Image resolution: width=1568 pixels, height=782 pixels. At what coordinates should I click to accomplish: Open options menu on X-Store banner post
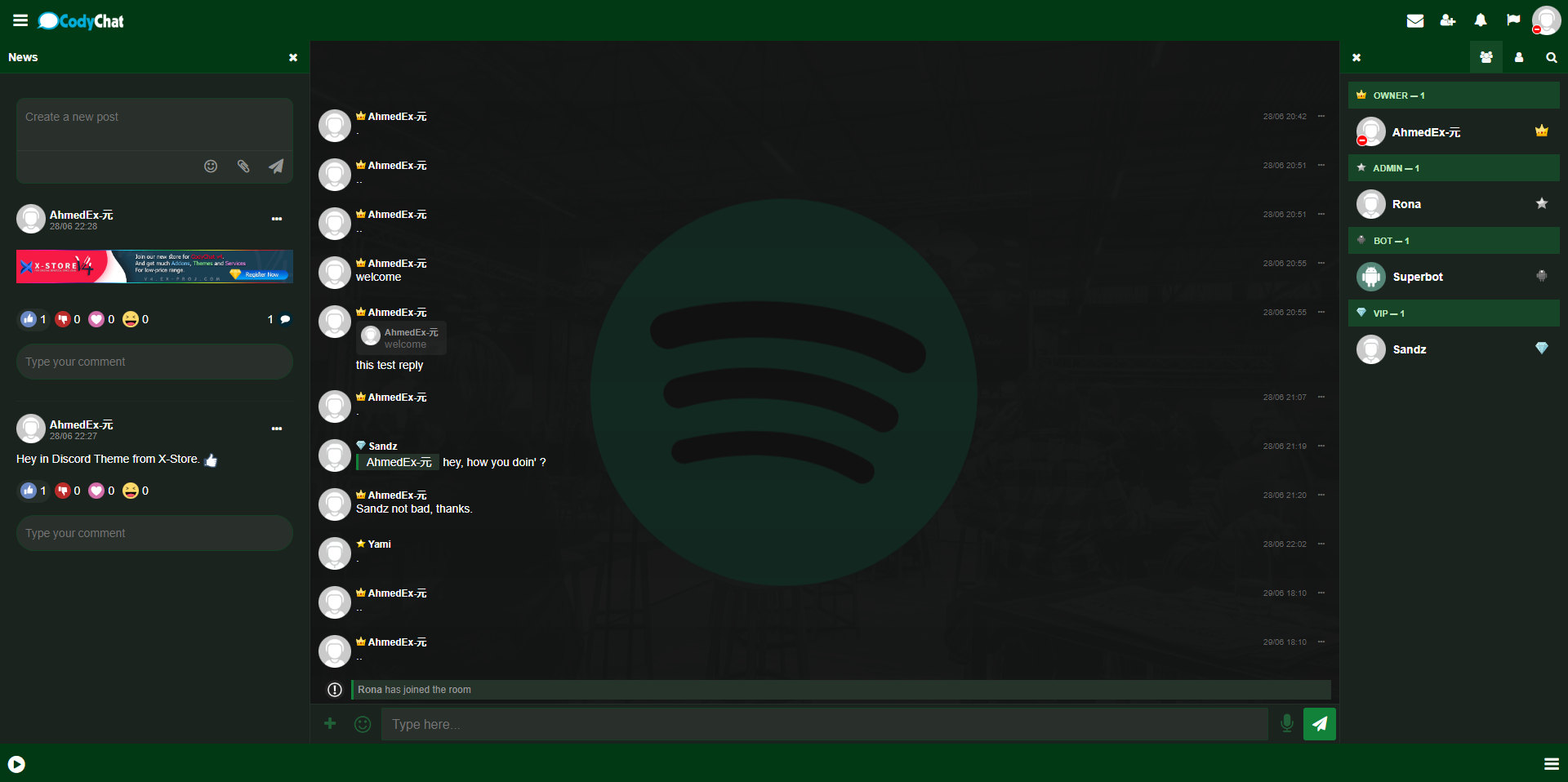(277, 219)
